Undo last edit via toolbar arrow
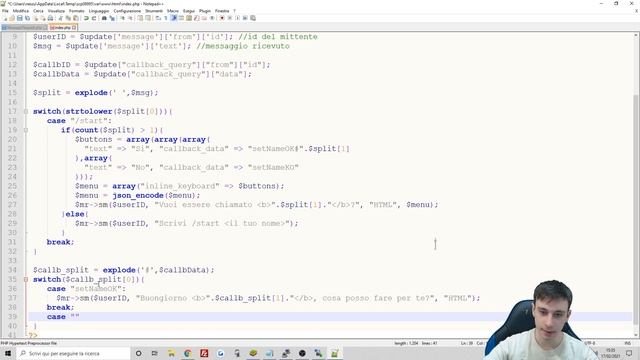This screenshot has height=360, width=640. coord(86,18)
